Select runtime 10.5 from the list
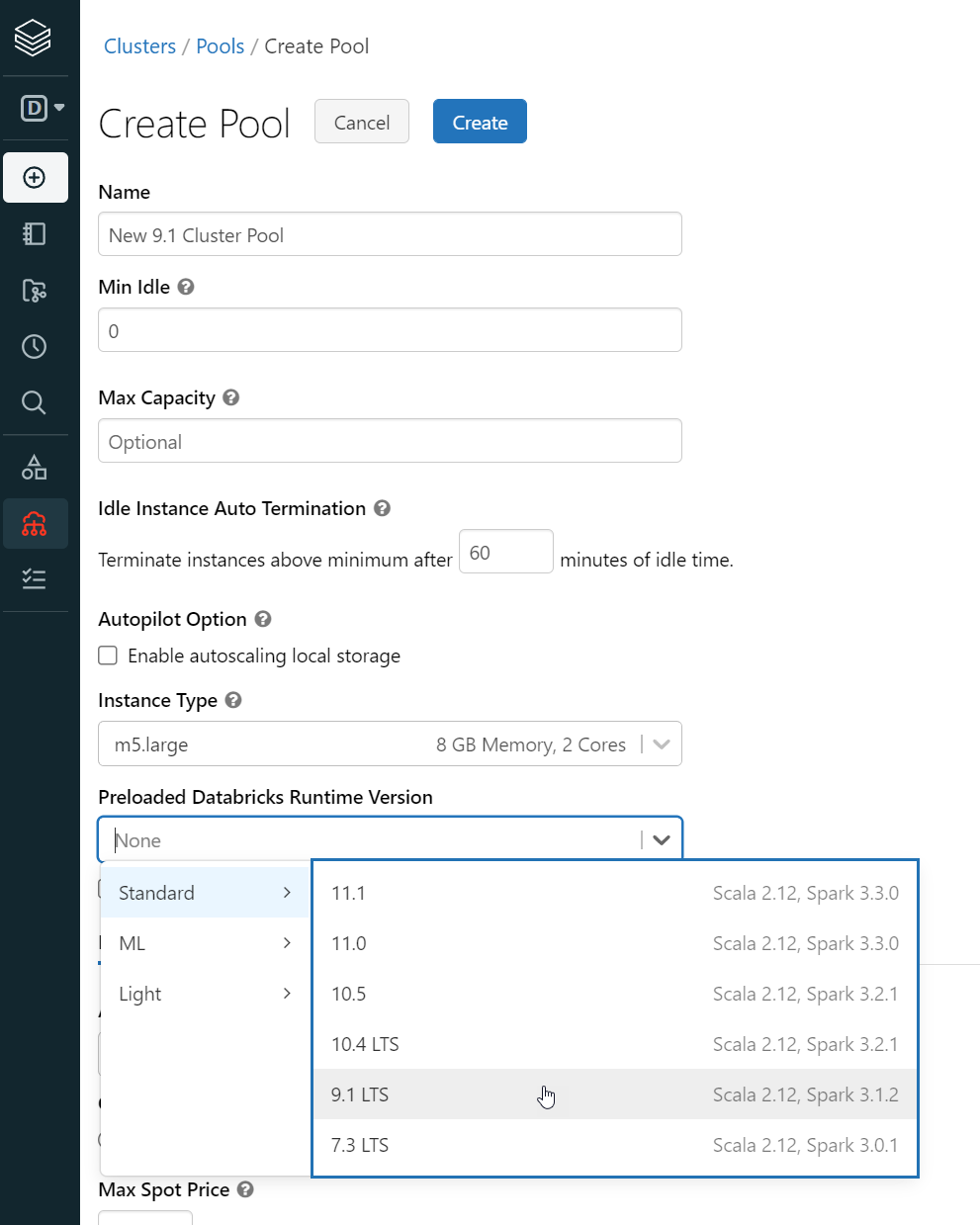 tap(615, 994)
